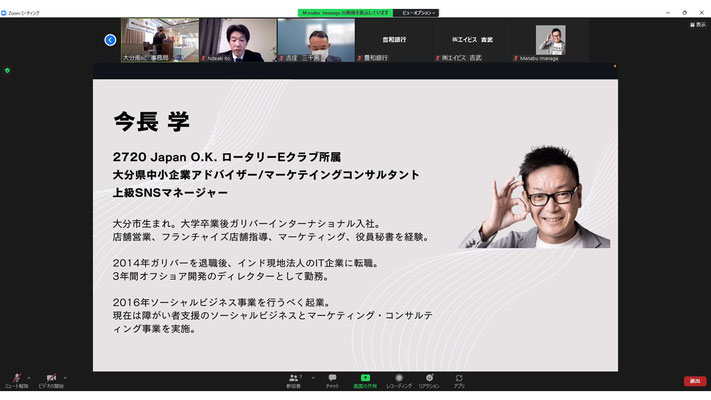Click slide line '2720 Japan O.K. ロータリーEクラブ所属'
The image size is (711, 400).
(227, 157)
